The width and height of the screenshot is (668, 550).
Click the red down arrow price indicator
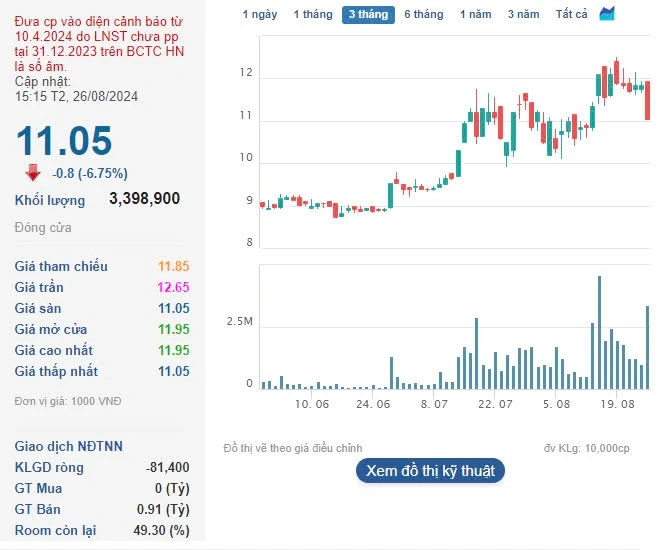point(32,172)
